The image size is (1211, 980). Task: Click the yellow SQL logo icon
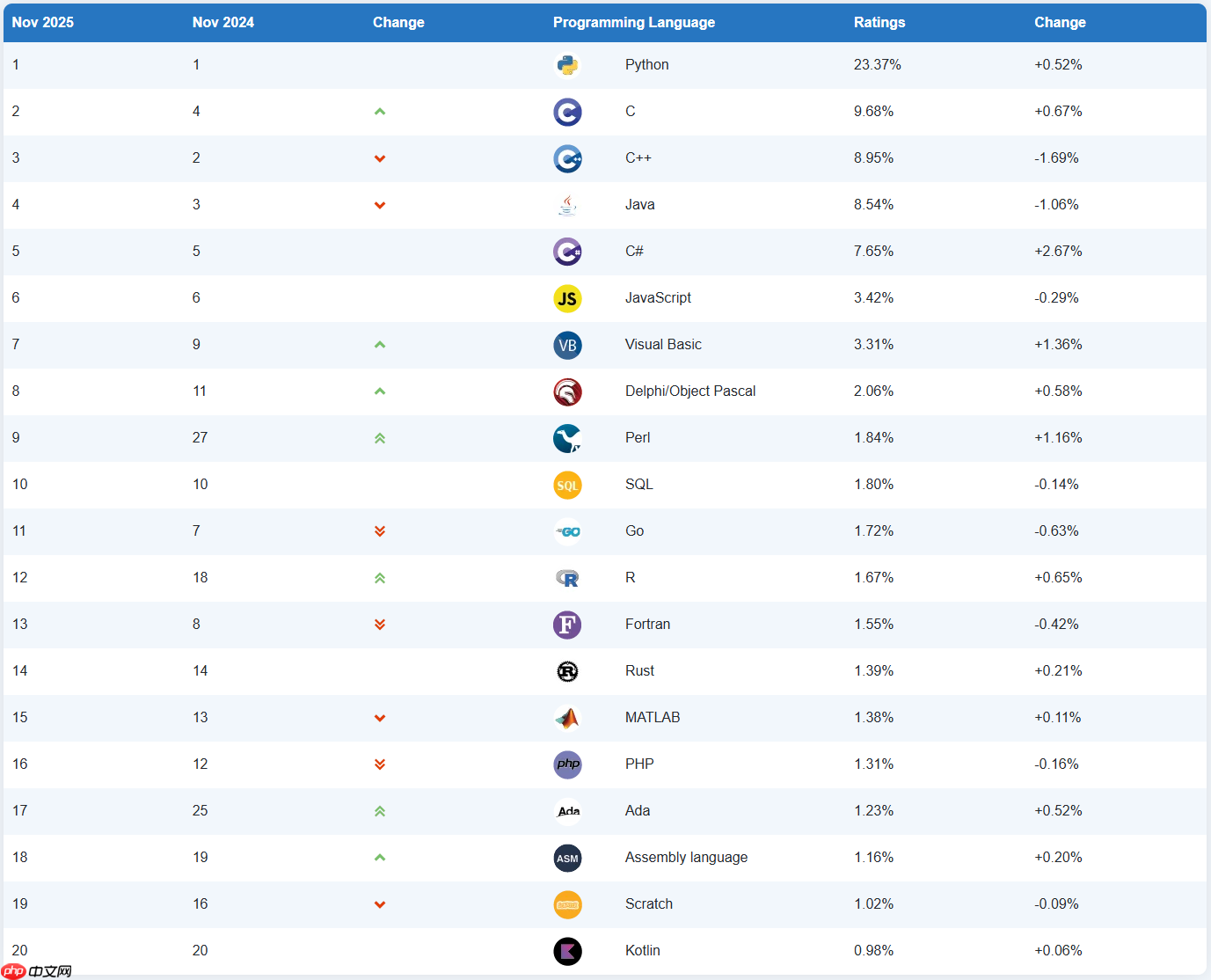[567, 485]
